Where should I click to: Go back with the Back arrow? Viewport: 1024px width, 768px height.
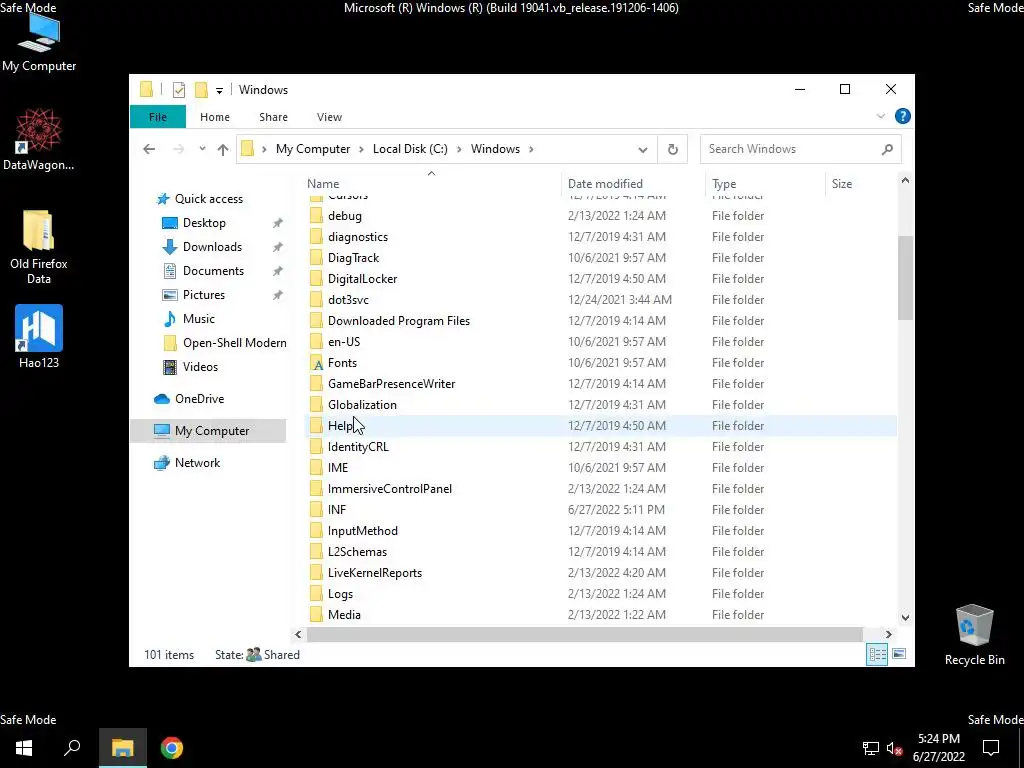(x=149, y=149)
